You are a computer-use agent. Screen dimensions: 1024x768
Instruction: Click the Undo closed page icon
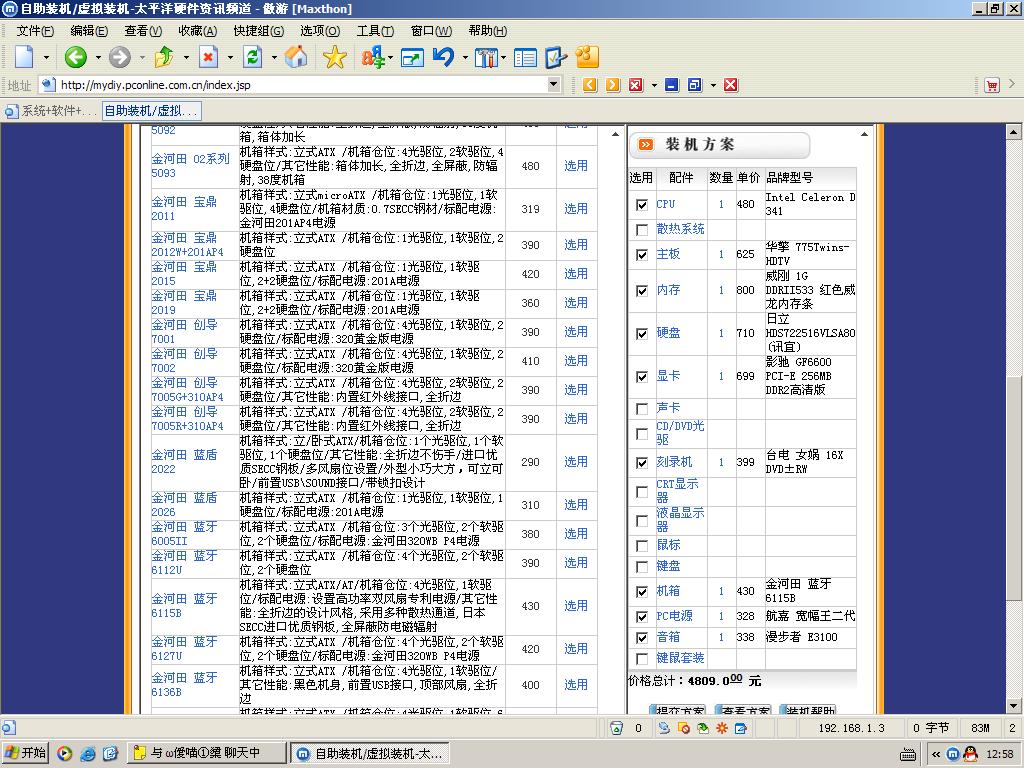point(443,58)
